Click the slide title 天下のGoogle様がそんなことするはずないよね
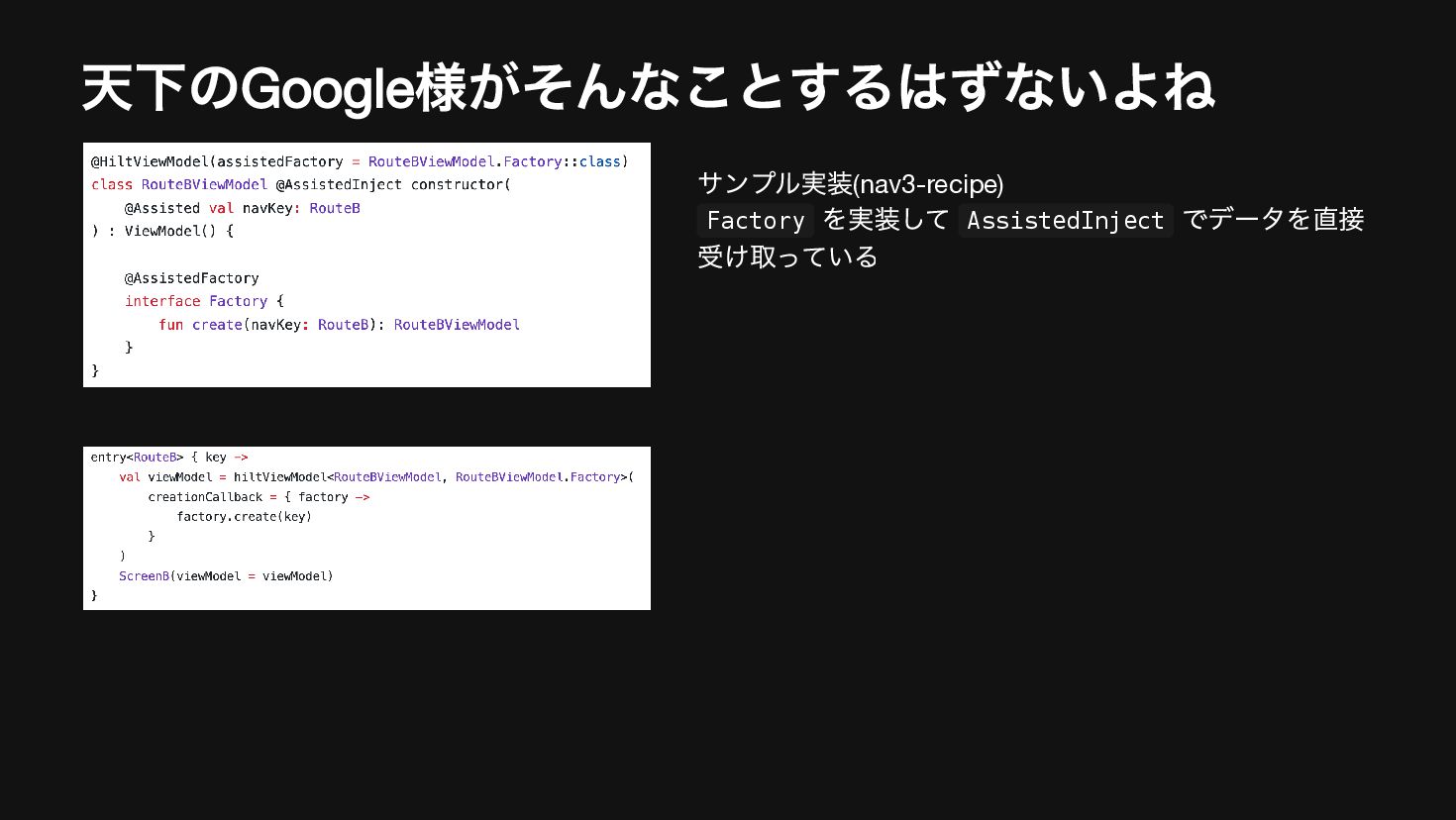This screenshot has height=820, width=1456. (x=648, y=88)
